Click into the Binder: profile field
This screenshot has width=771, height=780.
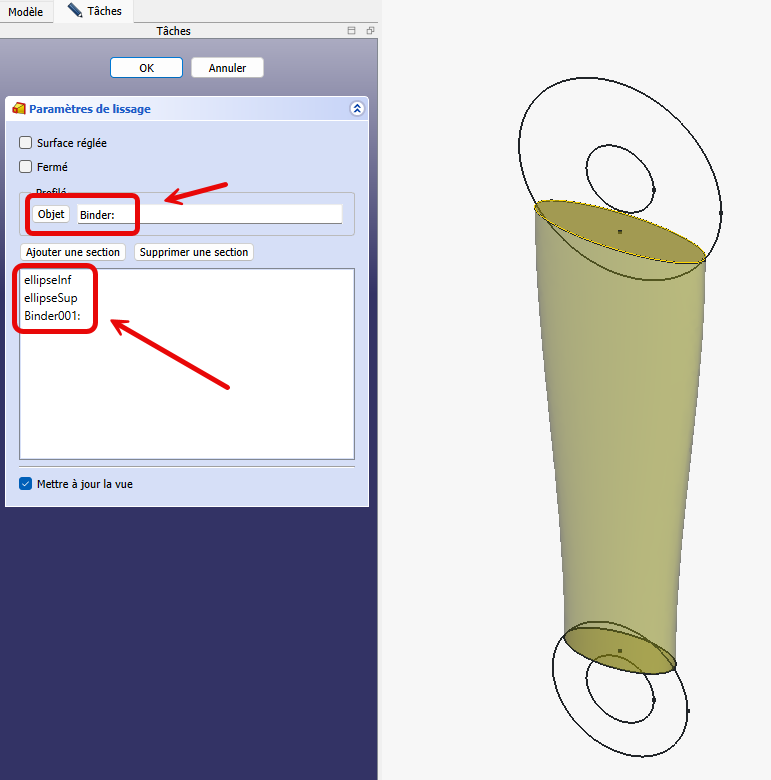pyautogui.click(x=210, y=214)
